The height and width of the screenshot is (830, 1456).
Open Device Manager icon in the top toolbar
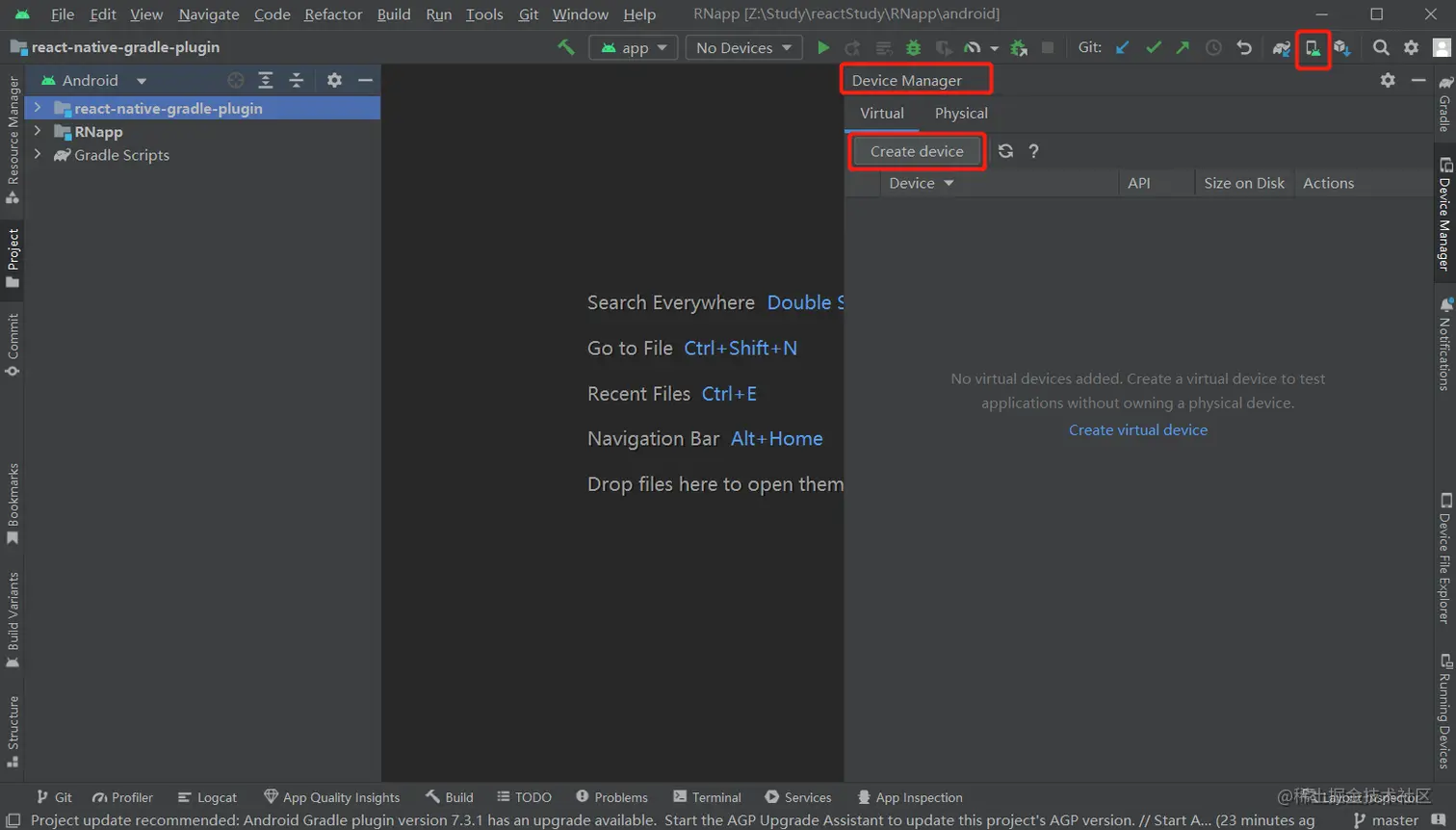coord(1313,48)
